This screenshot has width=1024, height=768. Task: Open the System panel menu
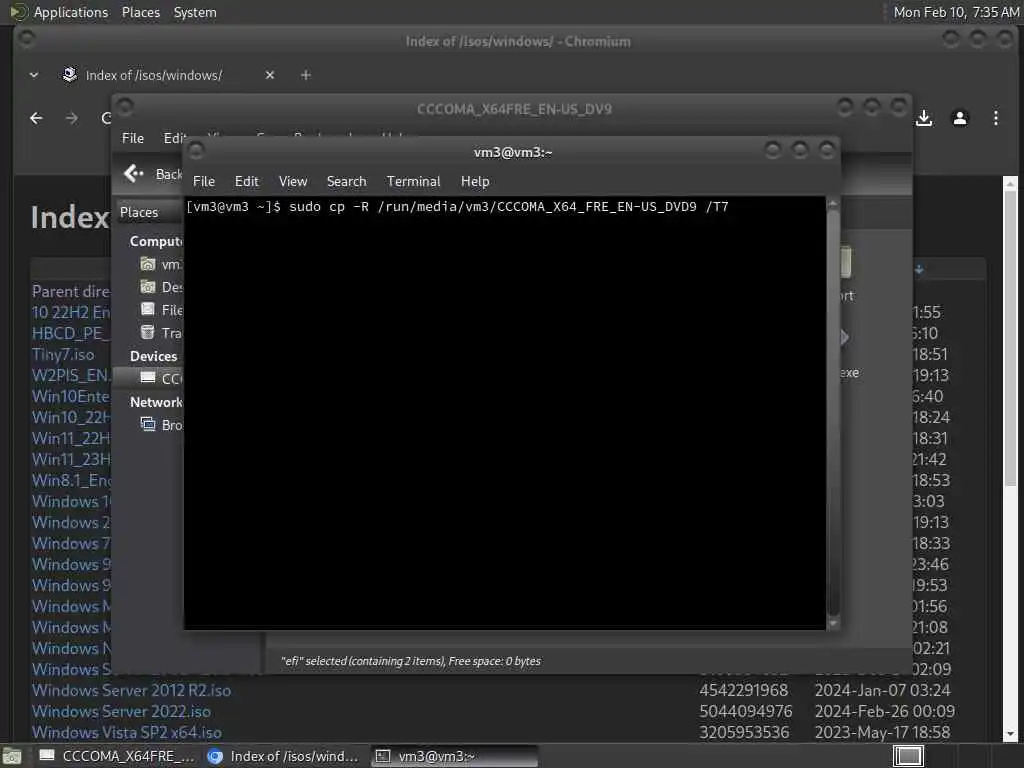pyautogui.click(x=195, y=12)
